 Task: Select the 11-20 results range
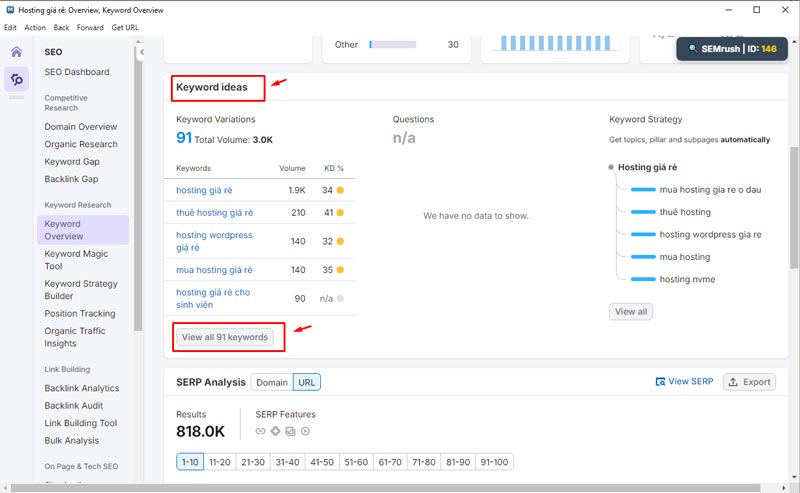(x=219, y=462)
